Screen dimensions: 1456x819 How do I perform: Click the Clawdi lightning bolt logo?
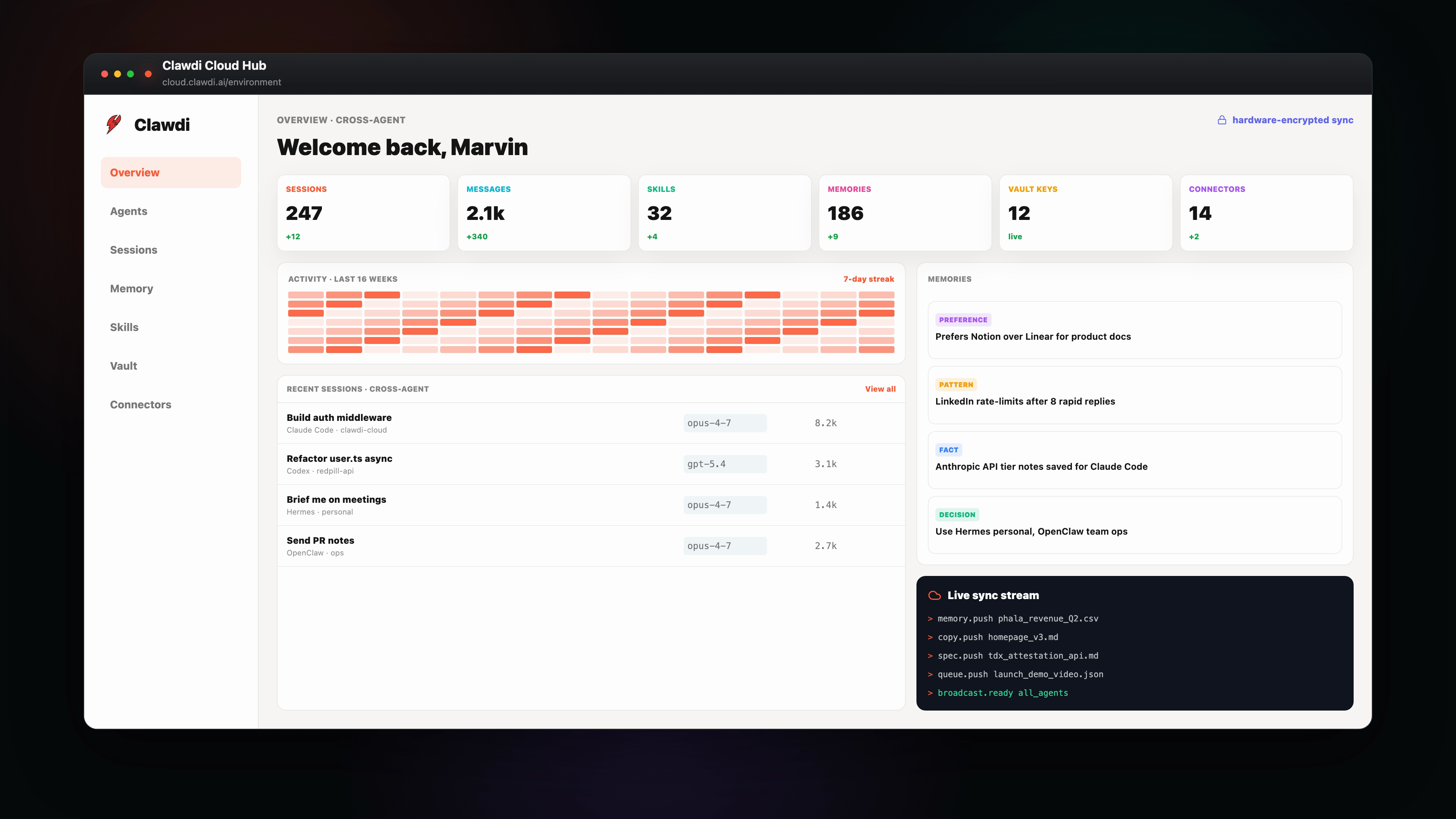pyautogui.click(x=114, y=124)
